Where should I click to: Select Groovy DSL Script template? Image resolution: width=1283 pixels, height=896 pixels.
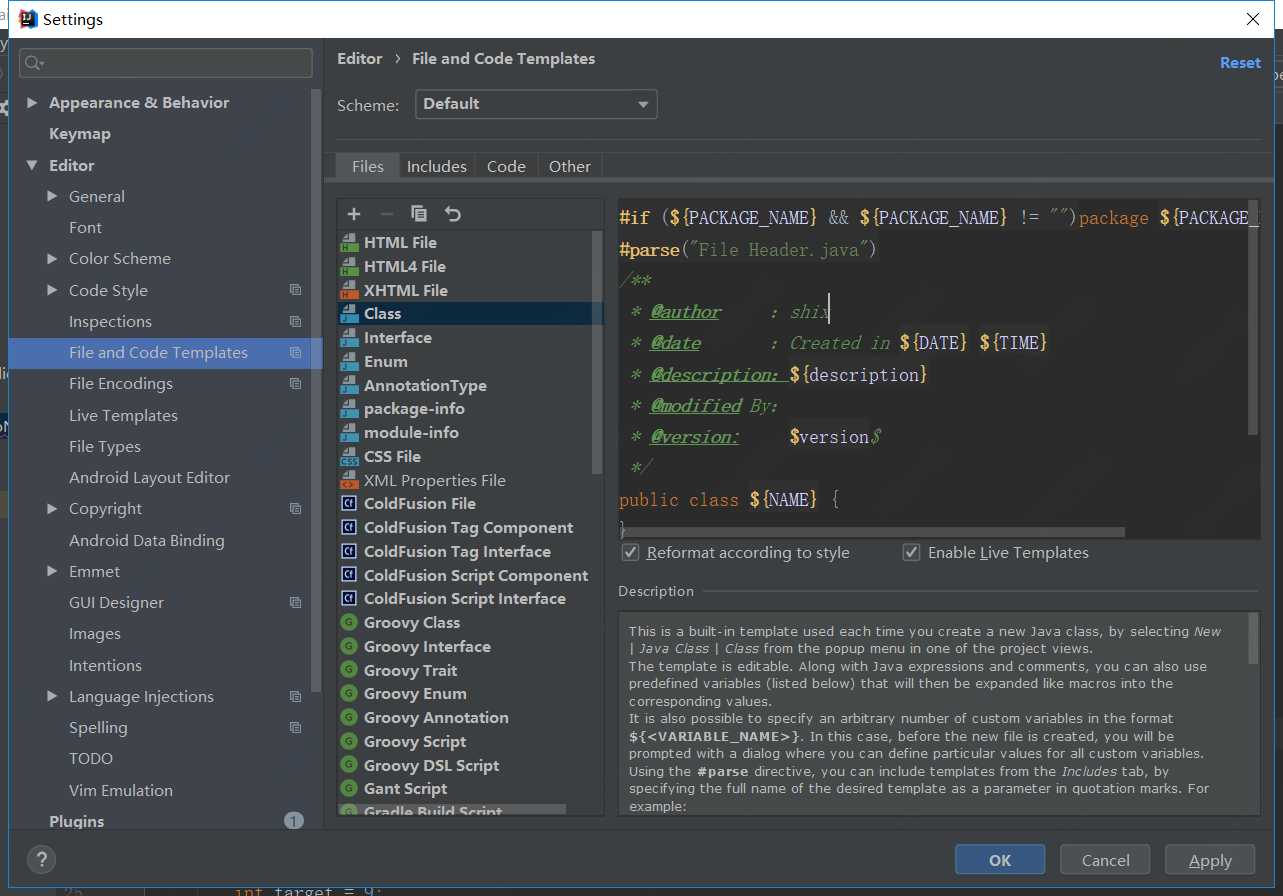(431, 766)
